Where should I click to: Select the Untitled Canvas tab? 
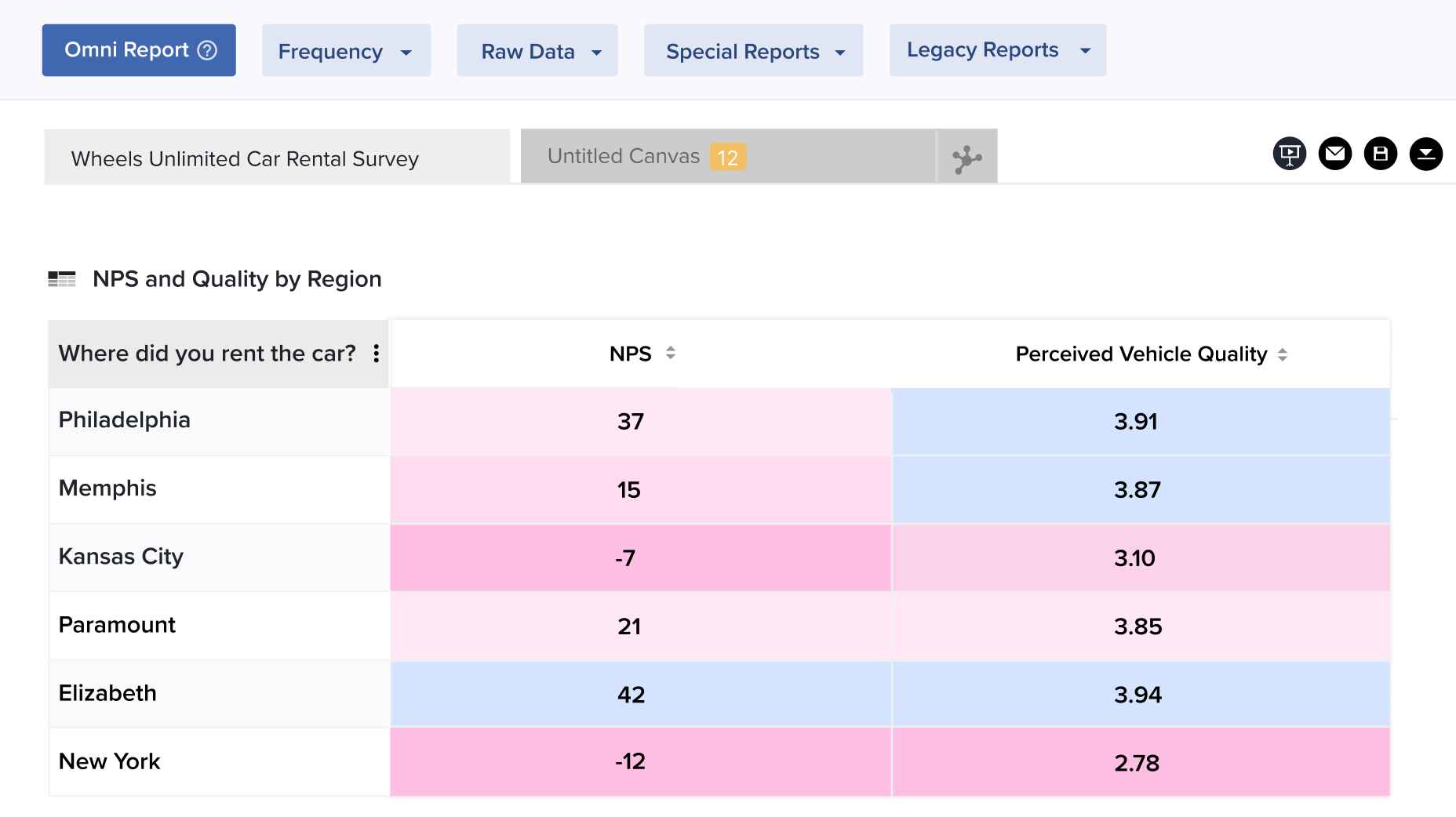coord(624,156)
